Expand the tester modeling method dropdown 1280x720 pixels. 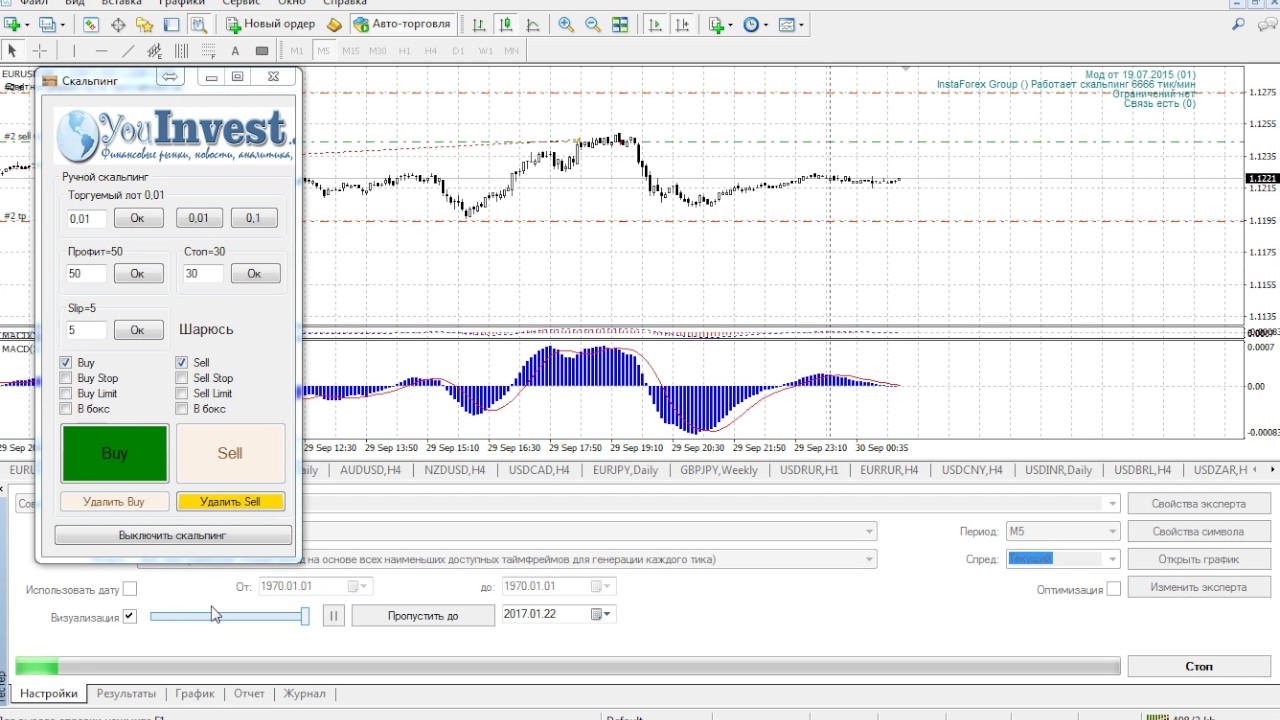click(870, 559)
